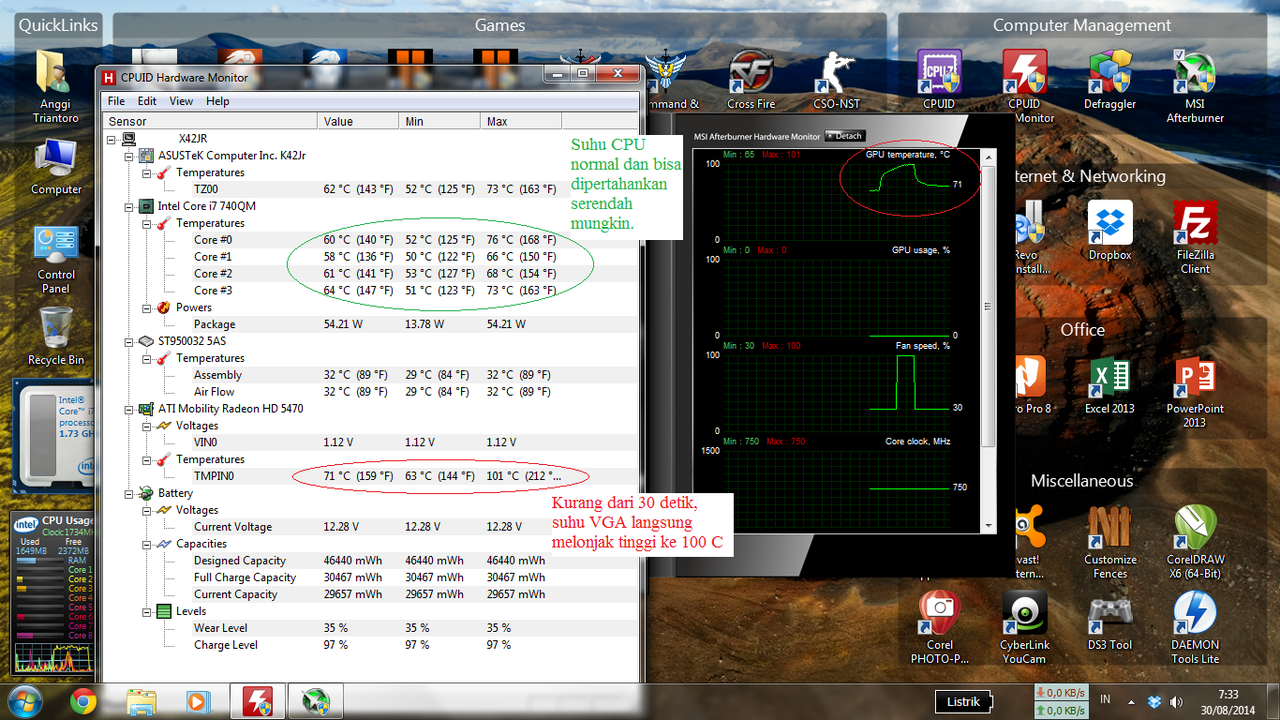Open the Dropbox tray icon
Viewport: 1280px width, 720px height.
[x=1155, y=701]
